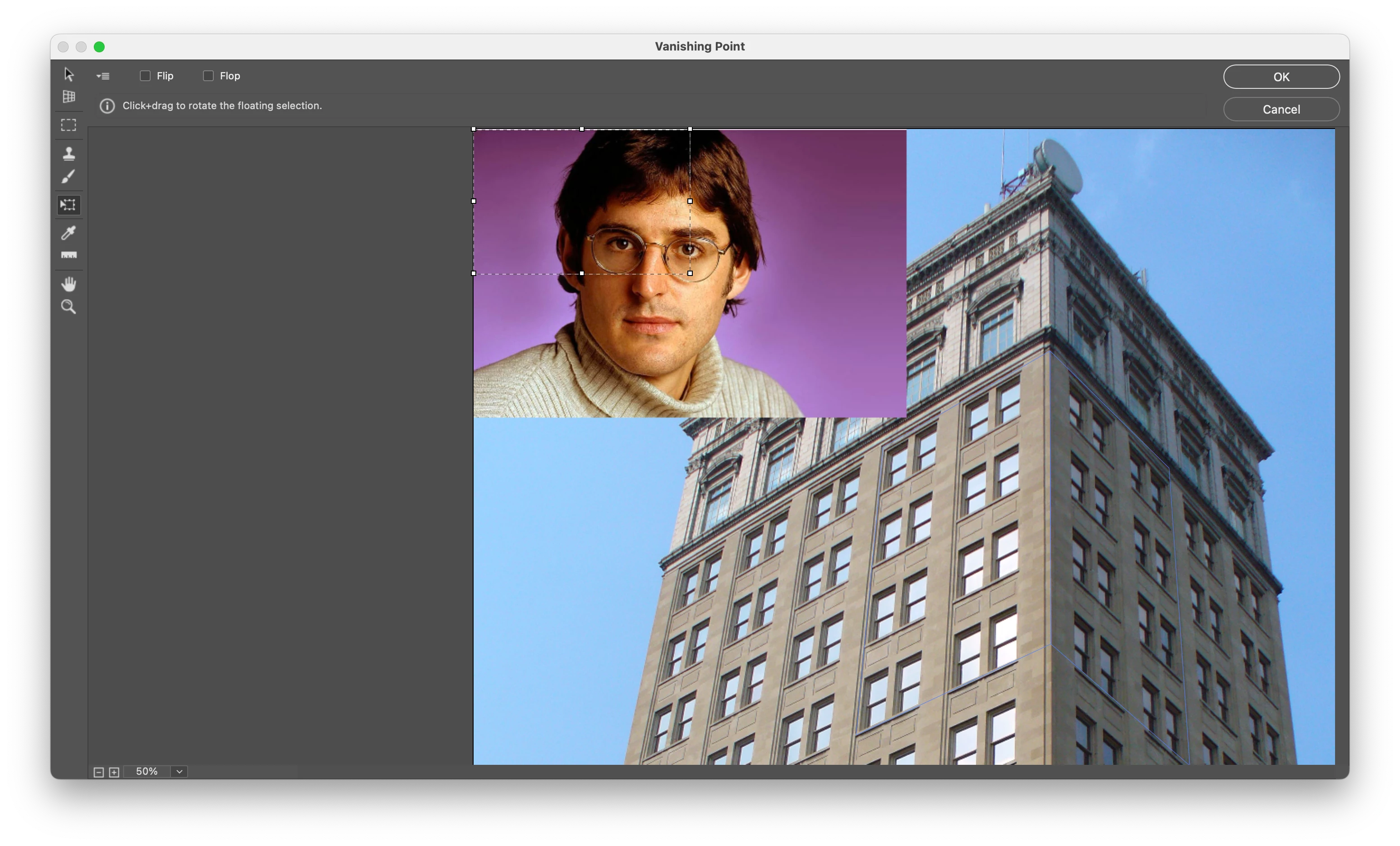
Task: Expand the zoom percentage dropdown arrow
Action: [180, 771]
